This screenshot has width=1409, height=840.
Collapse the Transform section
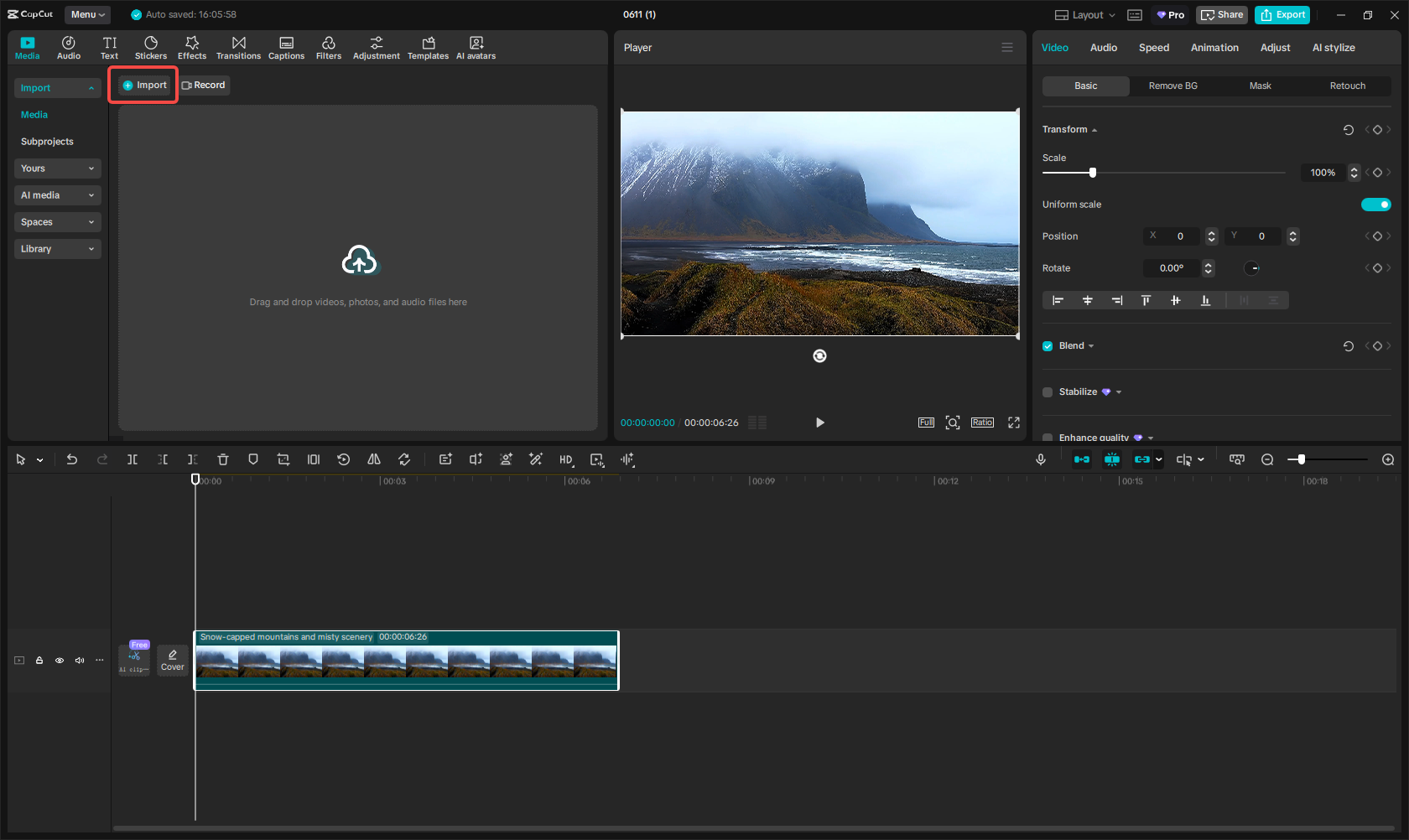(x=1093, y=129)
